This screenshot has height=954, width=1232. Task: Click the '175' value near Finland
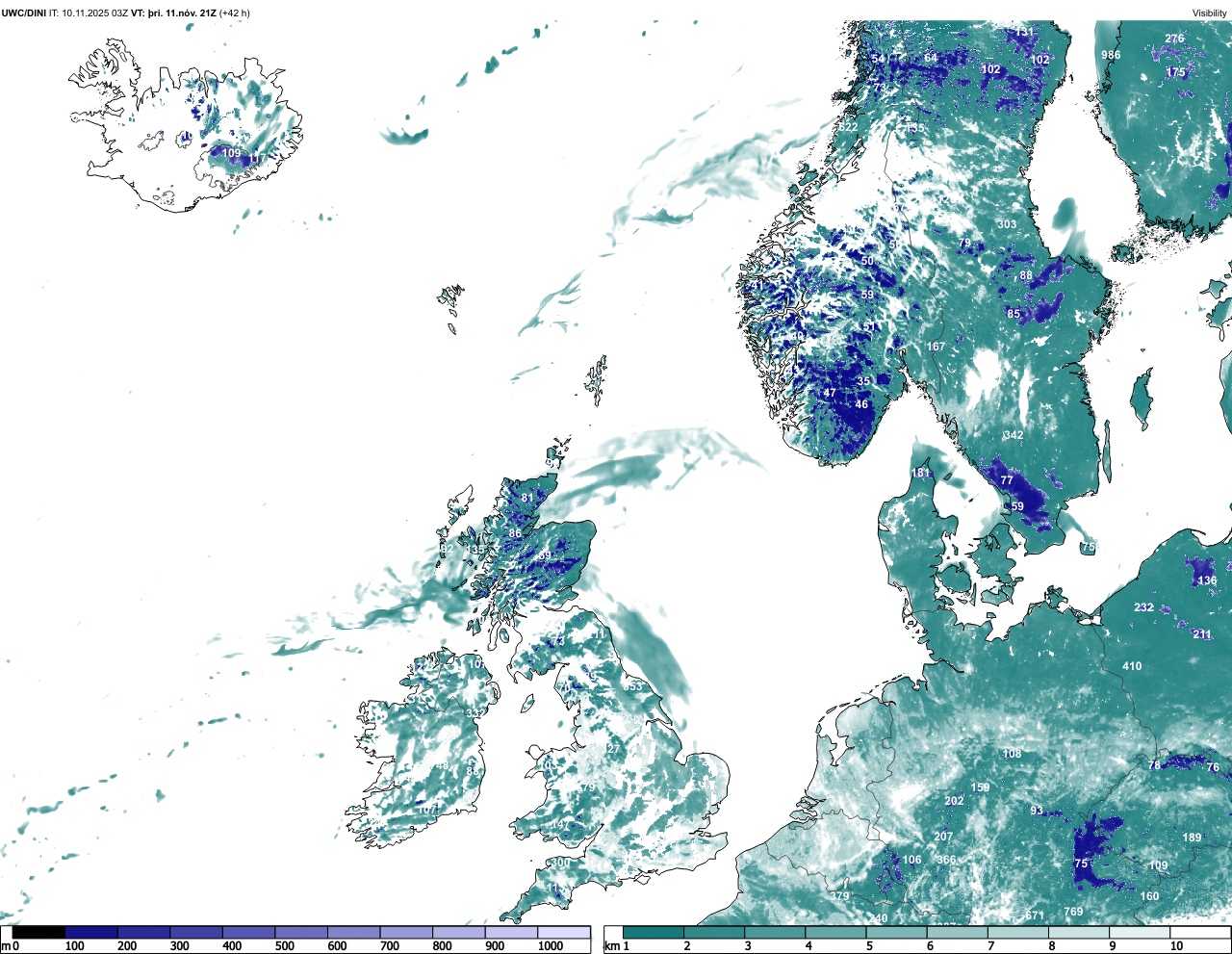coord(1176,72)
